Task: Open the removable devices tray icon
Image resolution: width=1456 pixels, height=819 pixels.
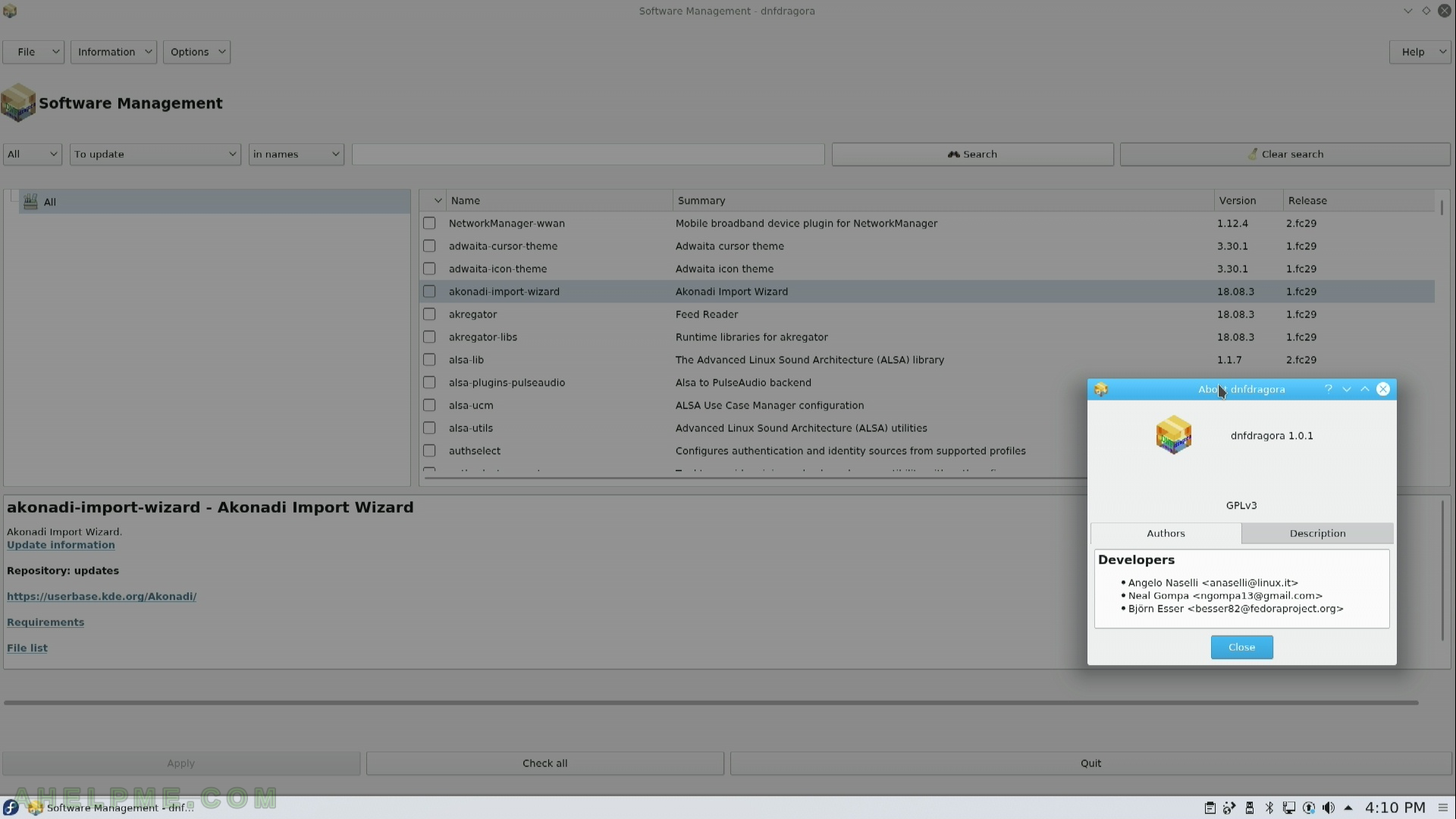Action: point(1249,808)
